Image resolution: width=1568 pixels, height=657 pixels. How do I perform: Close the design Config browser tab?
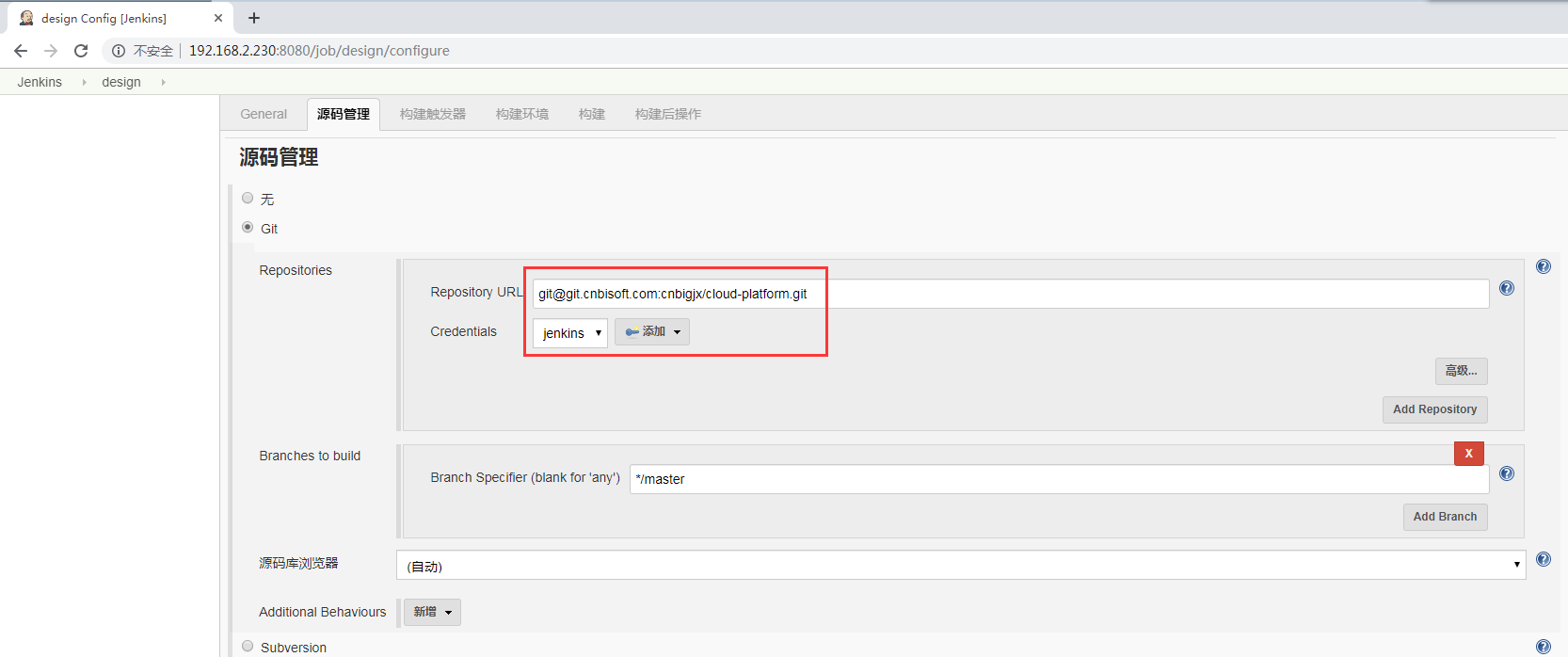(x=218, y=18)
